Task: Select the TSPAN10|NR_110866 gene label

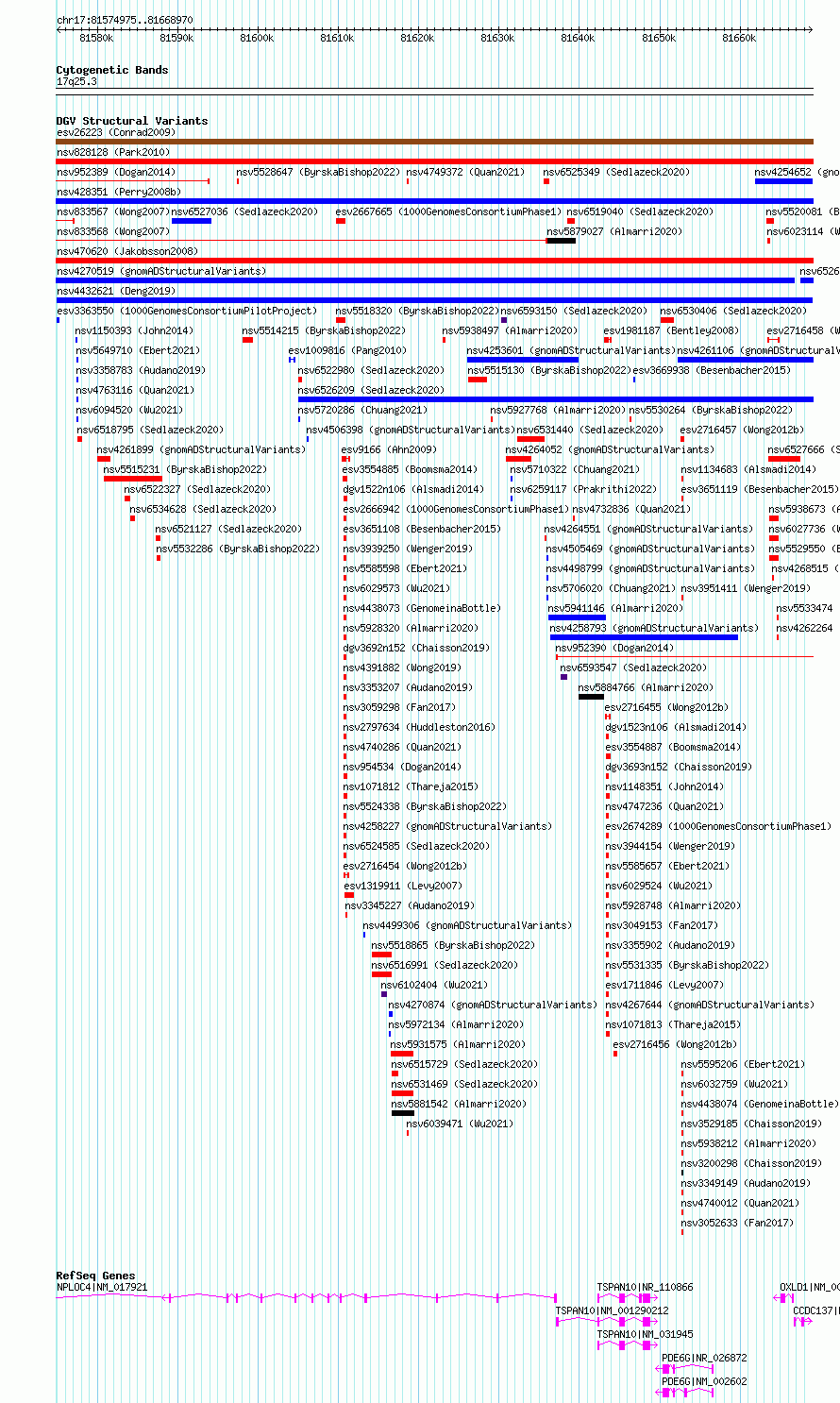Action: [645, 1287]
